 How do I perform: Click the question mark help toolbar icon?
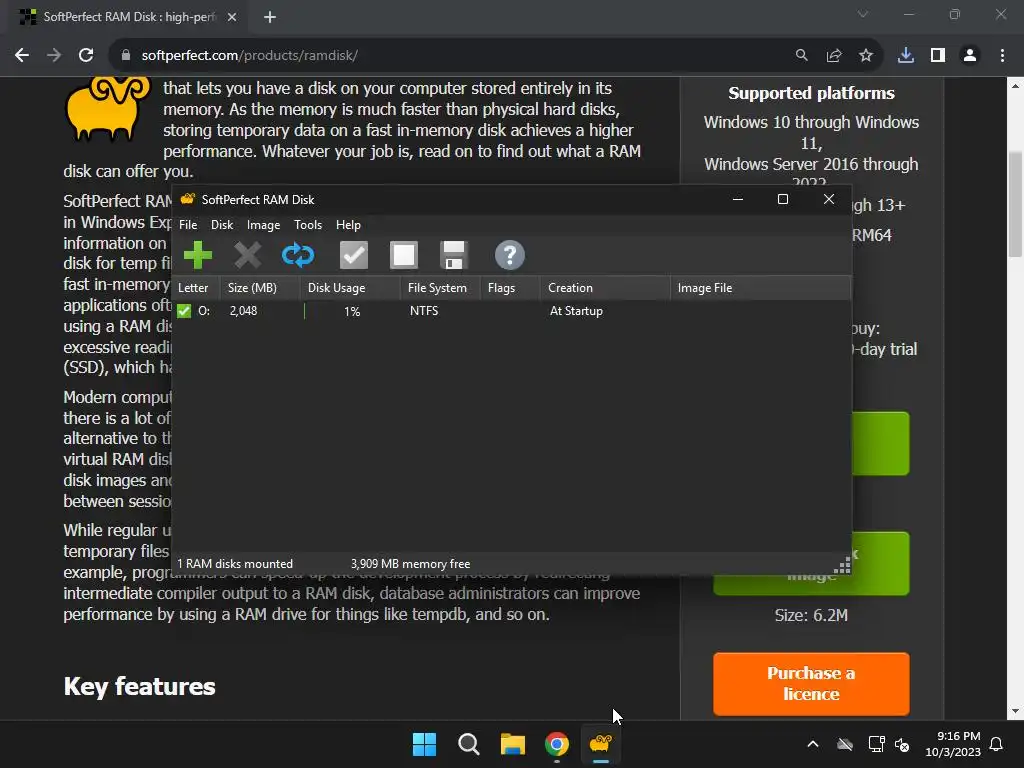point(509,255)
